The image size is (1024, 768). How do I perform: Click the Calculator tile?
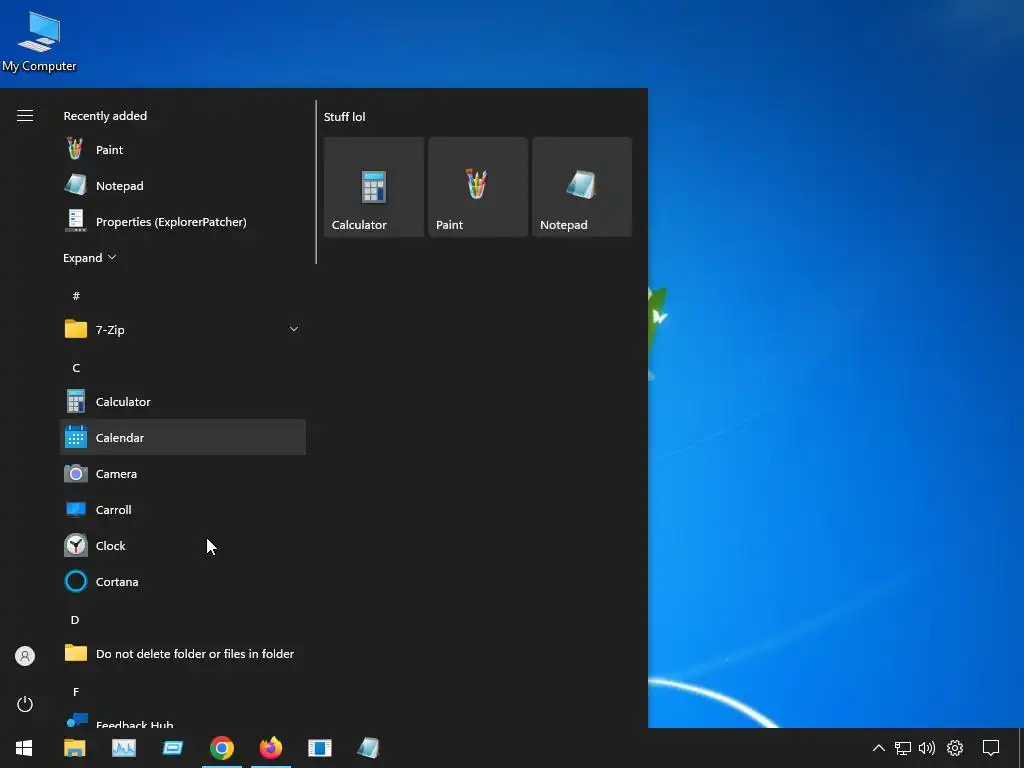click(374, 187)
